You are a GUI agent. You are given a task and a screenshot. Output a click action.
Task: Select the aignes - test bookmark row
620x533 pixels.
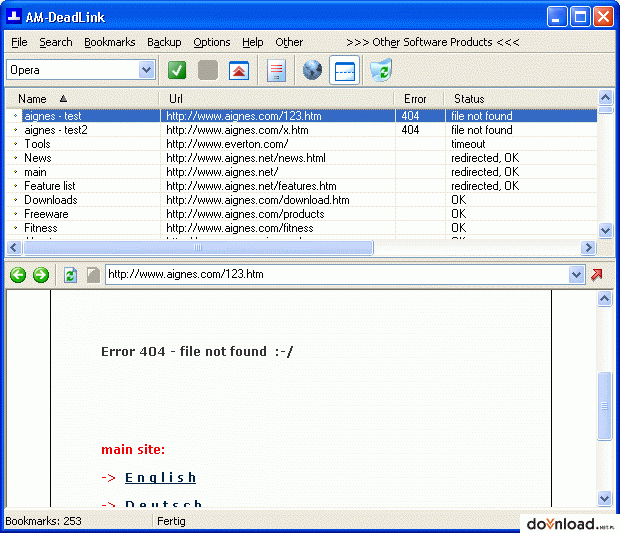click(301, 116)
